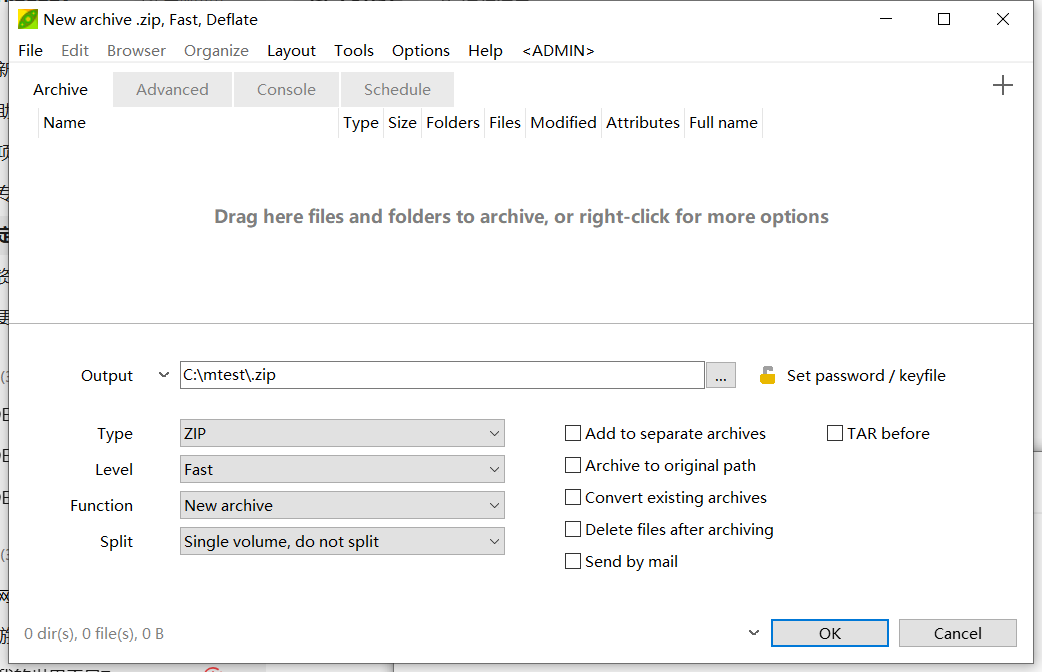
Task: Enable the Send by mail checkbox
Action: tap(573, 561)
